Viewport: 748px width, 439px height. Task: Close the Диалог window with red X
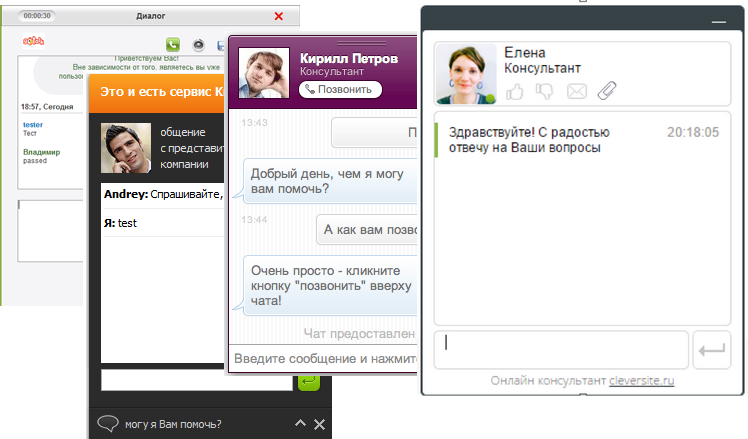(279, 16)
